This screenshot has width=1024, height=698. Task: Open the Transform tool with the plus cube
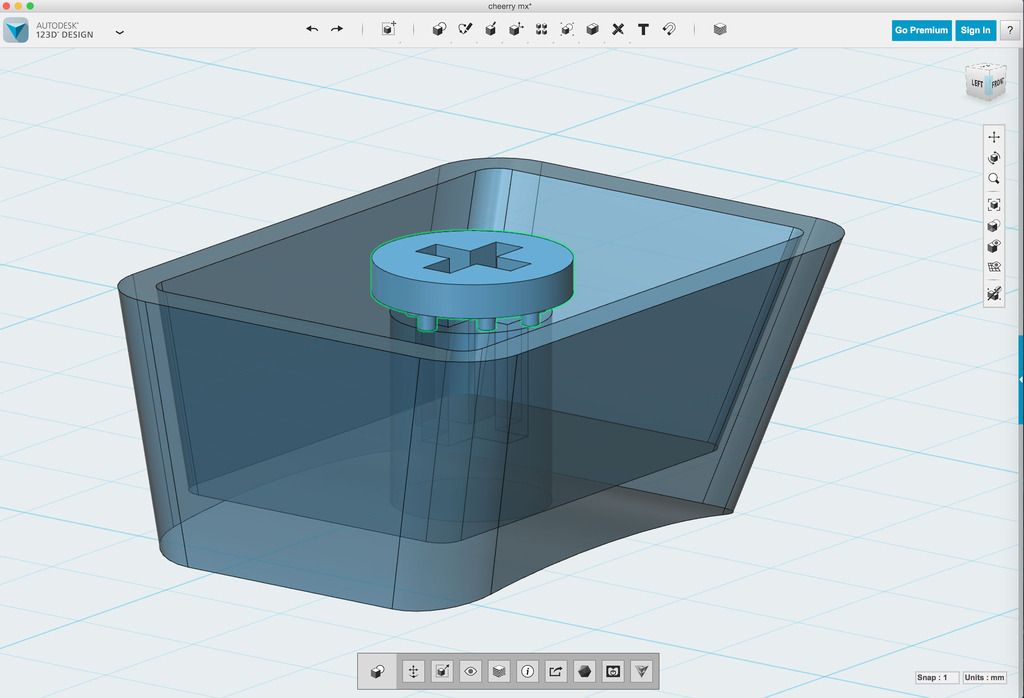(x=389, y=29)
